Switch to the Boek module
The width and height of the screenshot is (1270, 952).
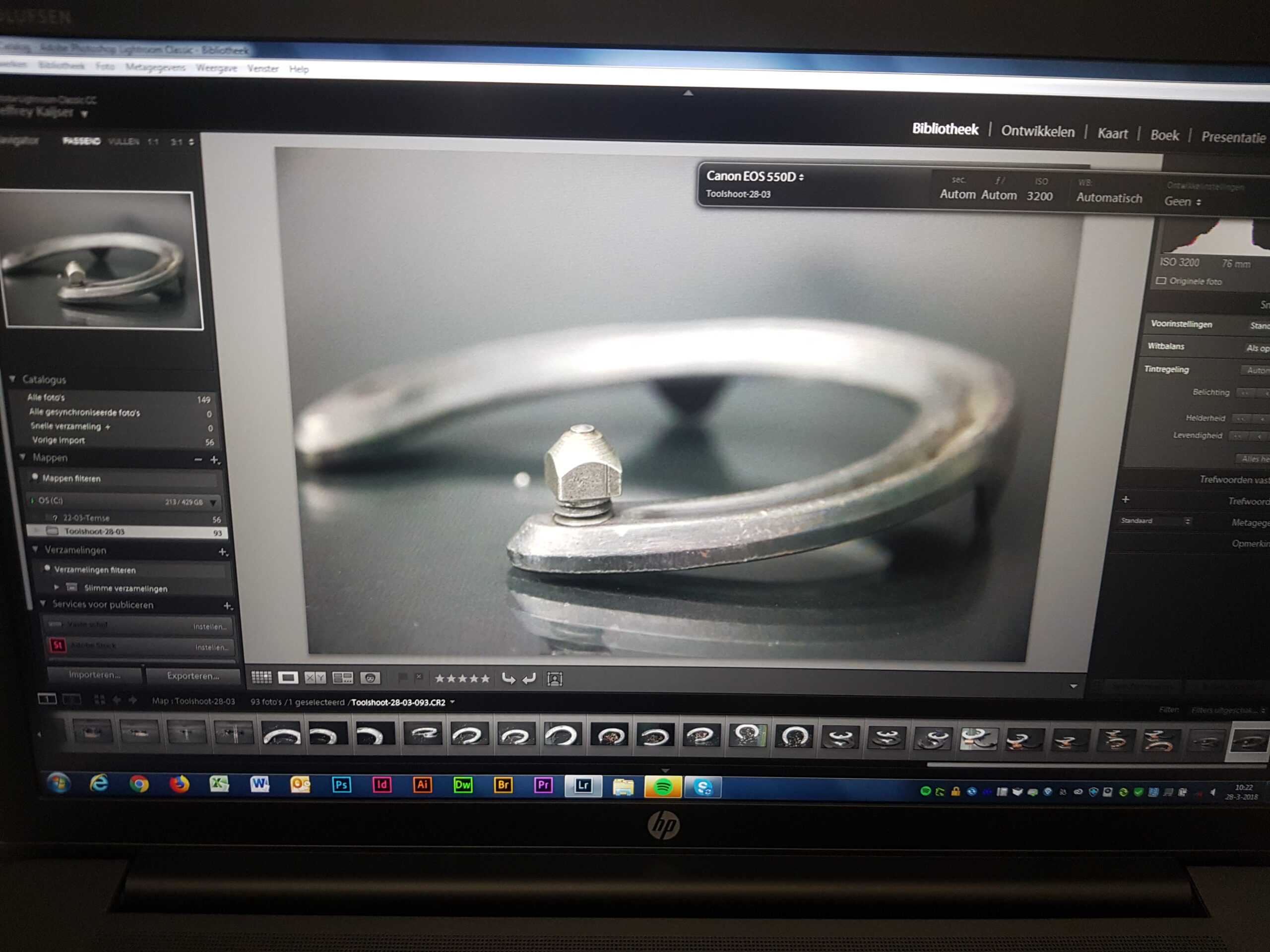[1164, 135]
